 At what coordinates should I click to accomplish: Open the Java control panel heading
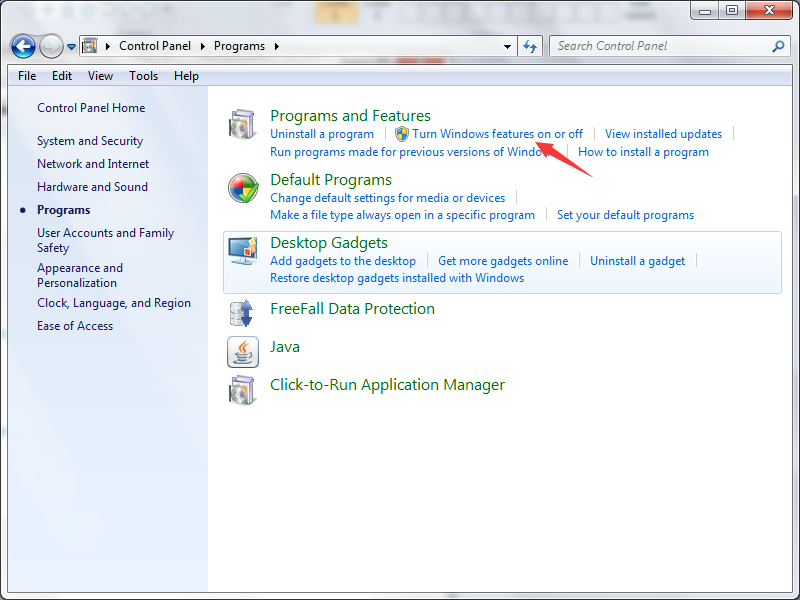[285, 347]
